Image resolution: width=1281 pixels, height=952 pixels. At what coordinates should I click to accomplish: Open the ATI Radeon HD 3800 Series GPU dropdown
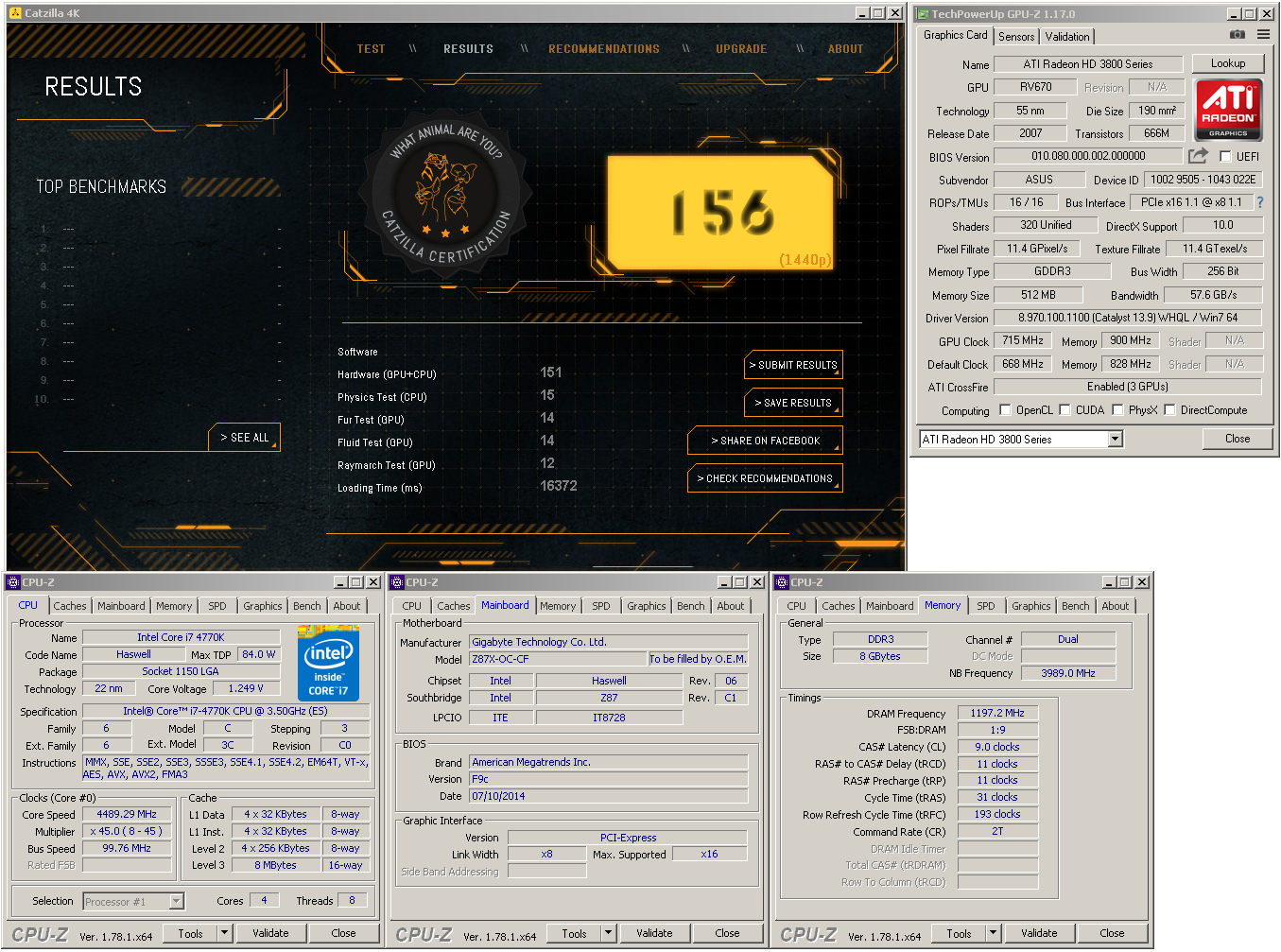coord(1116,439)
